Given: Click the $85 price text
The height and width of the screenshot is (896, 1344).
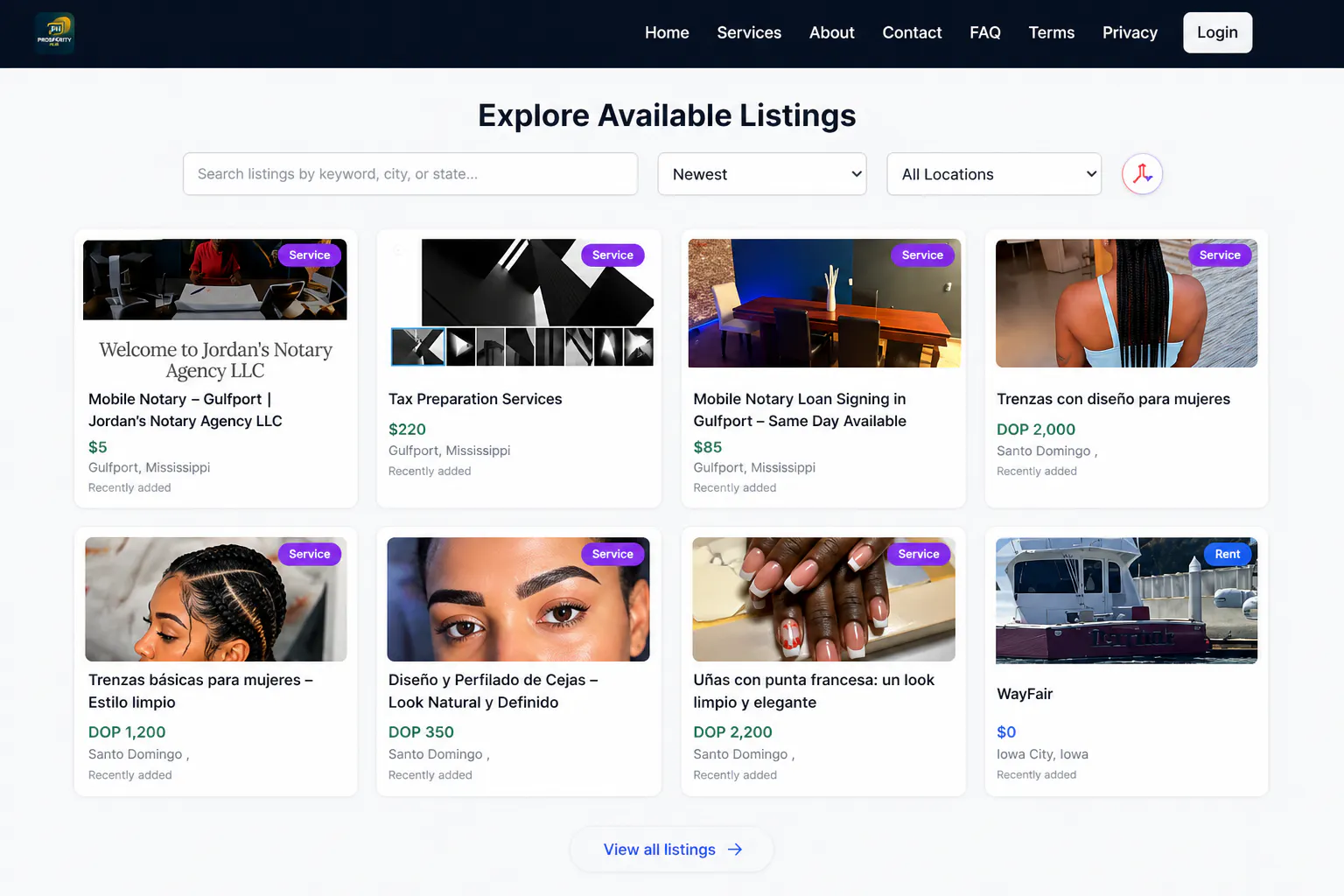Looking at the screenshot, I should point(708,447).
